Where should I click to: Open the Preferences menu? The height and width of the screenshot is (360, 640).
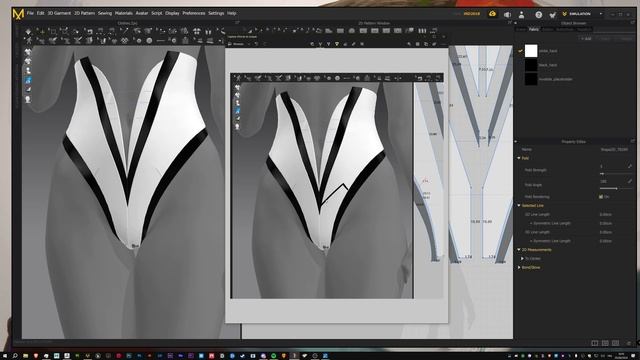[x=193, y=13]
